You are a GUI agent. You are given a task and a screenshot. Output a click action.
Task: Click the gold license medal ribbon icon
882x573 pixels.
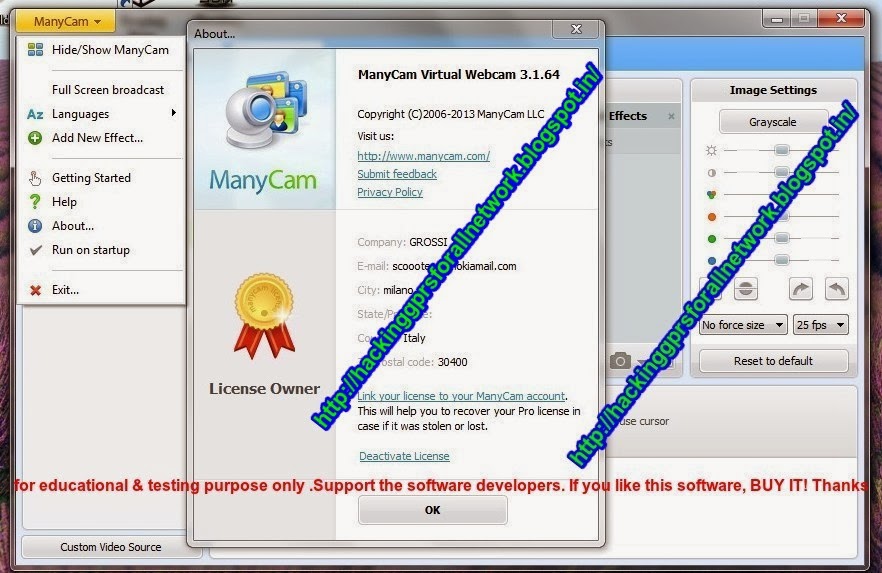click(264, 315)
